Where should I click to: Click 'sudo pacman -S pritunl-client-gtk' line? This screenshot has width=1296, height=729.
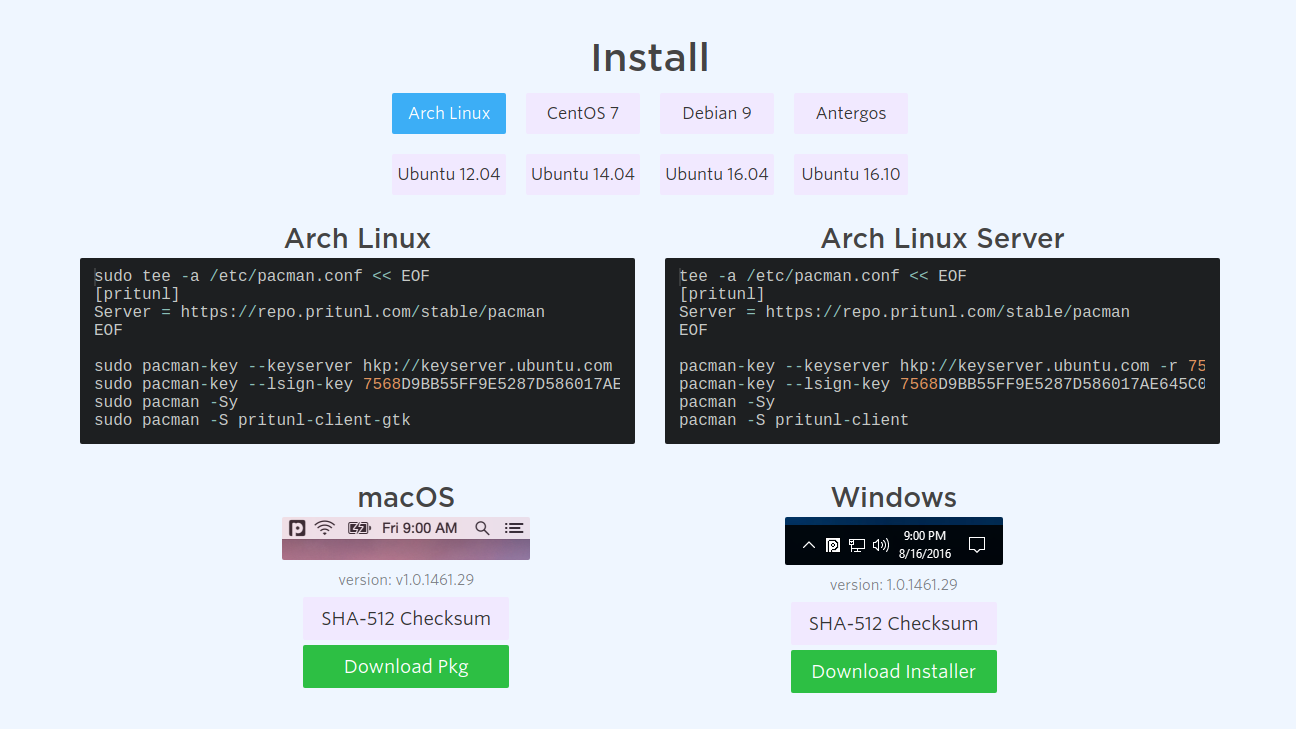[x=252, y=420]
